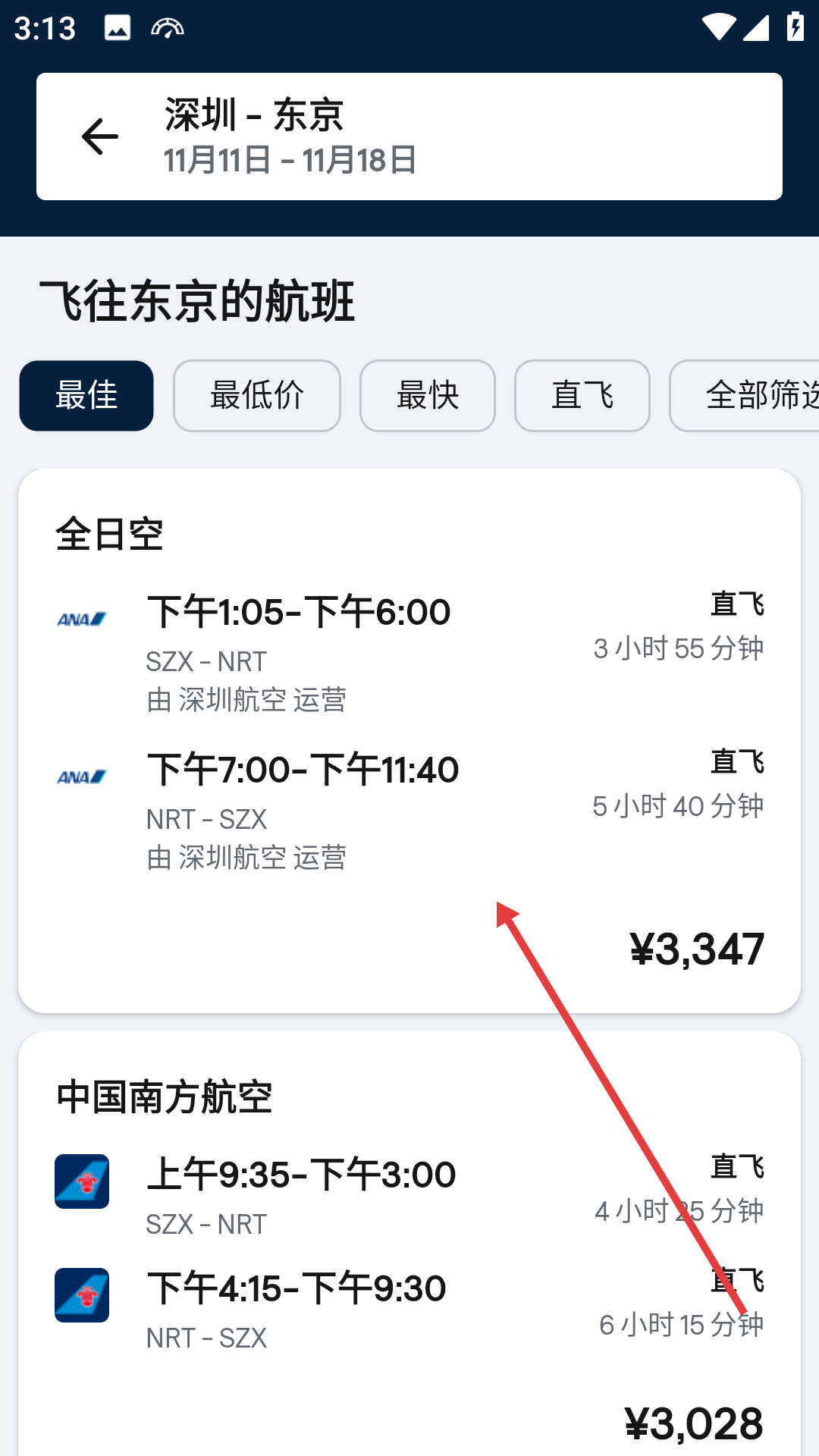Tap the 深圳 - 东京 route header
Viewport: 819px width, 1456px height.
coord(254,115)
